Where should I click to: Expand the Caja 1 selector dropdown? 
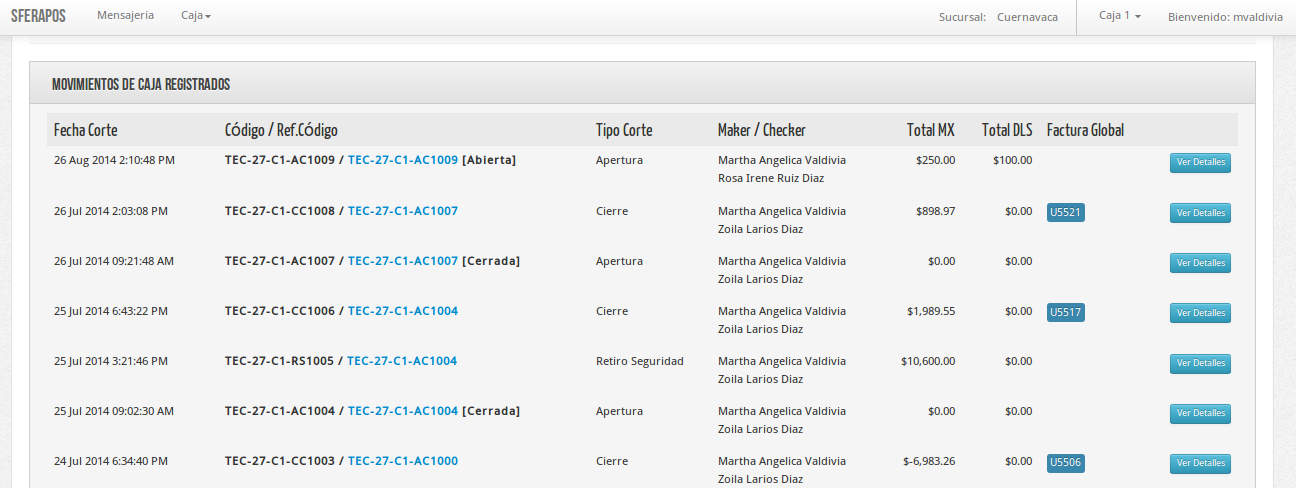(x=1119, y=16)
